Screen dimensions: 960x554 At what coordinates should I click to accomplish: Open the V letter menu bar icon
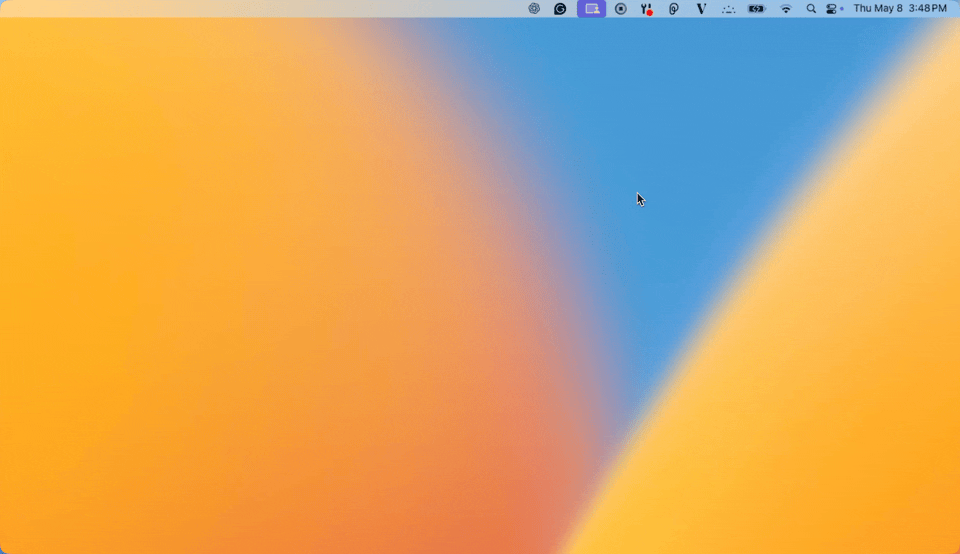coord(701,9)
